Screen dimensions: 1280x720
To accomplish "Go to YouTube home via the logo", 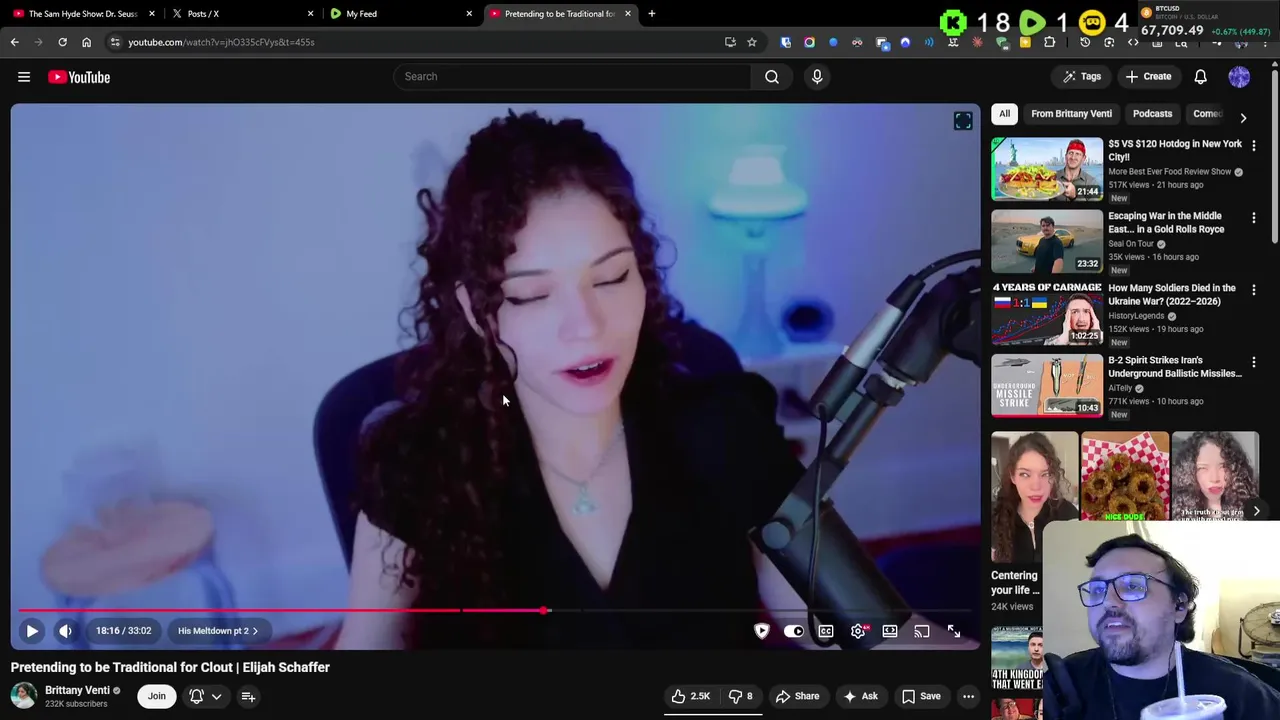I will [79, 77].
